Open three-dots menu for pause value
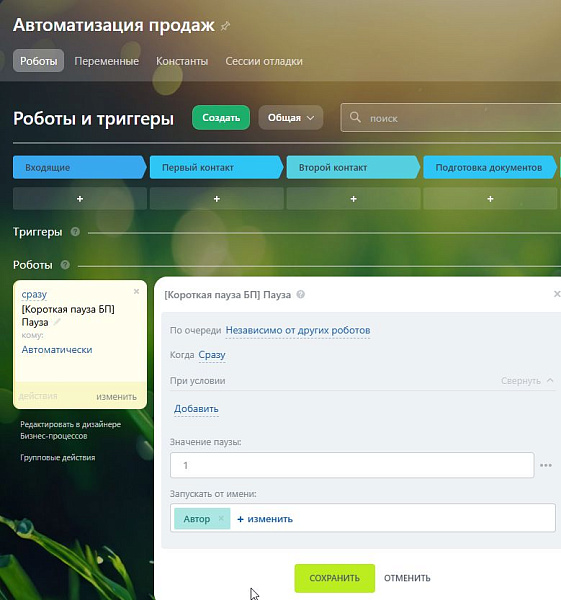 tap(546, 465)
